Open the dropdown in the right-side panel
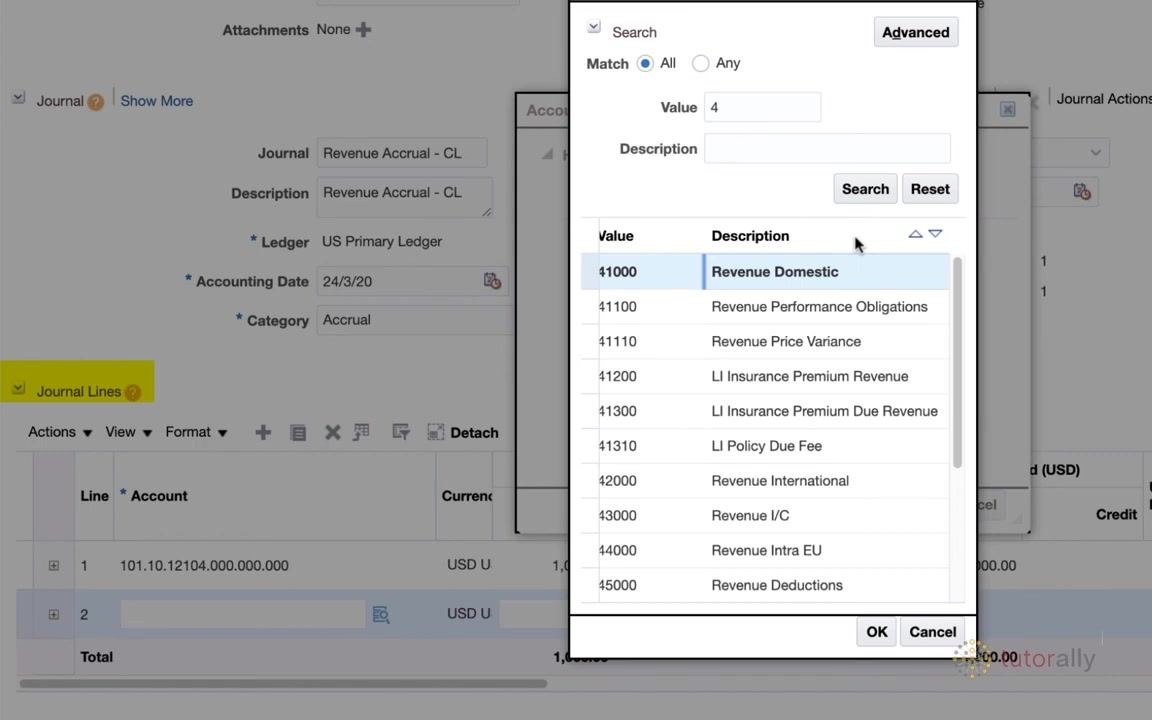1152x720 pixels. coord(1095,153)
